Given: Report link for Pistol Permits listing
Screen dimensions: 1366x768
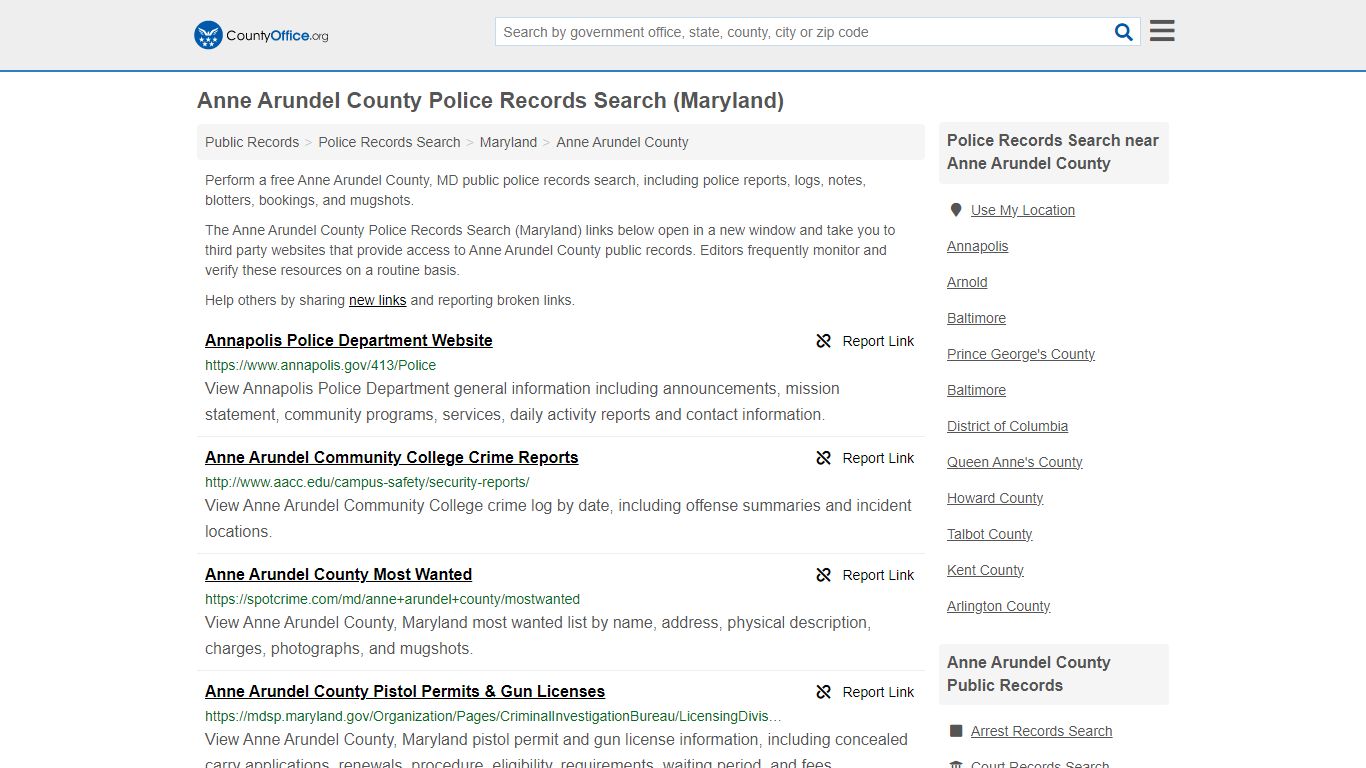Looking at the screenshot, I should coord(865,692).
